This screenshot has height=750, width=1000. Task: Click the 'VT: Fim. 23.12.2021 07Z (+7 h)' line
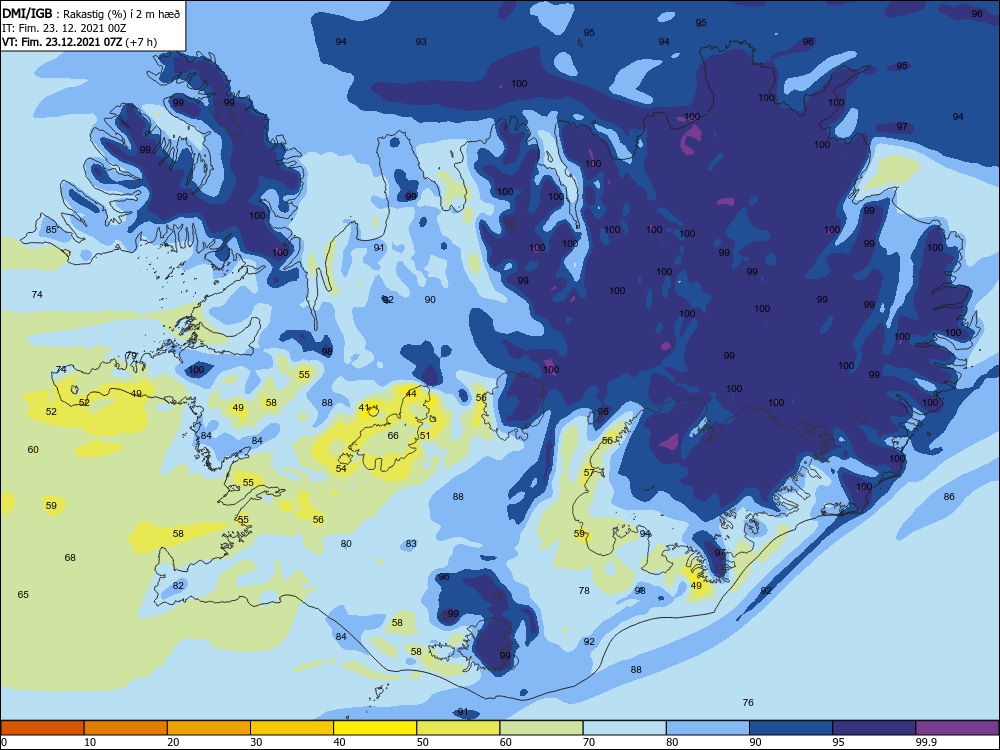pos(79,42)
